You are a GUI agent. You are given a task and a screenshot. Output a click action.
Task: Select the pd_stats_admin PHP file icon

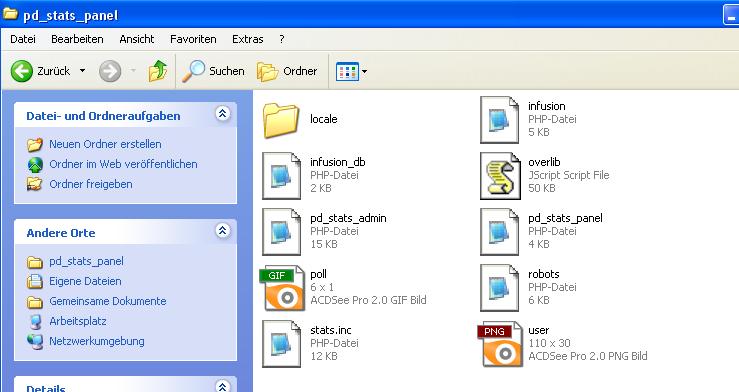(x=281, y=232)
